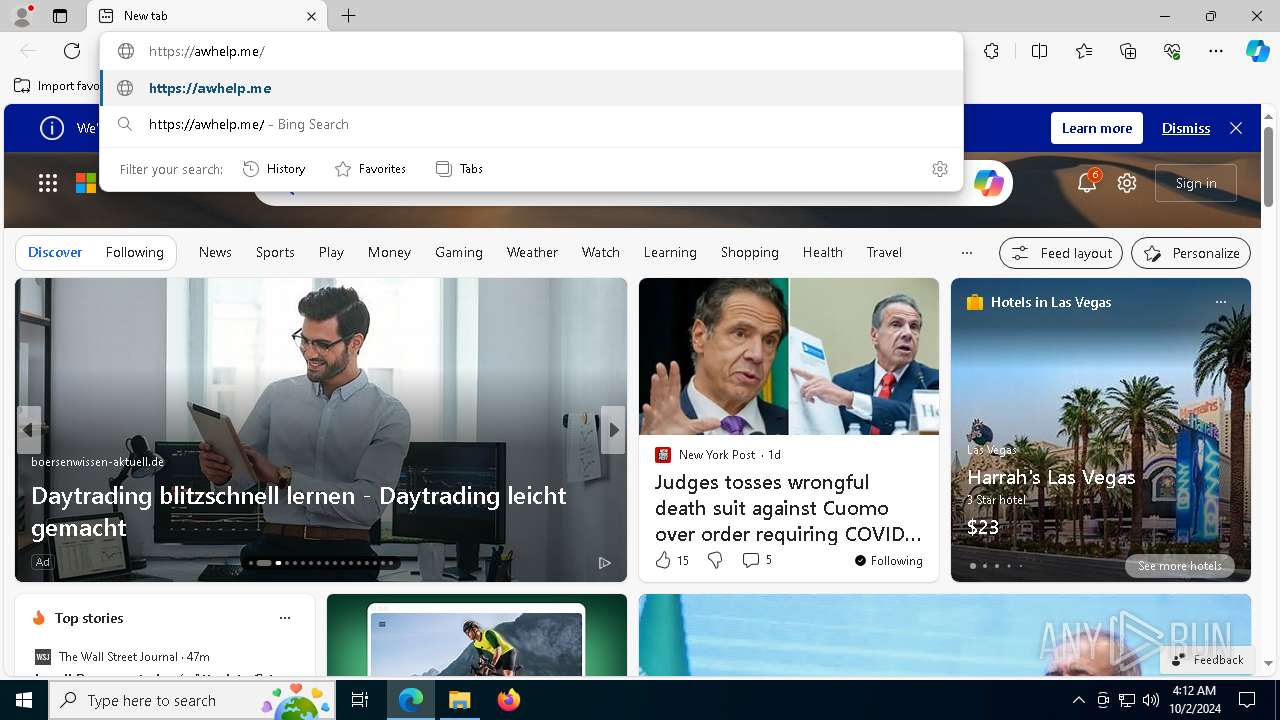This screenshot has height=720, width=1280.
Task: Expand more feed categories ellipsis
Action: pyautogui.click(x=966, y=253)
